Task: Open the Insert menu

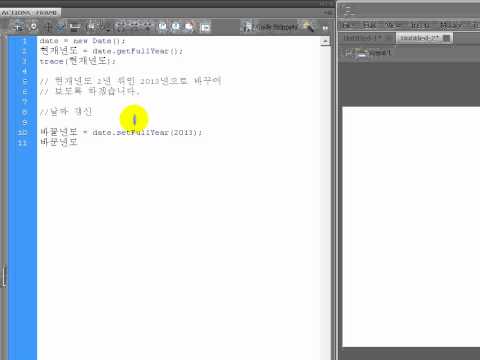Action: tap(420, 25)
